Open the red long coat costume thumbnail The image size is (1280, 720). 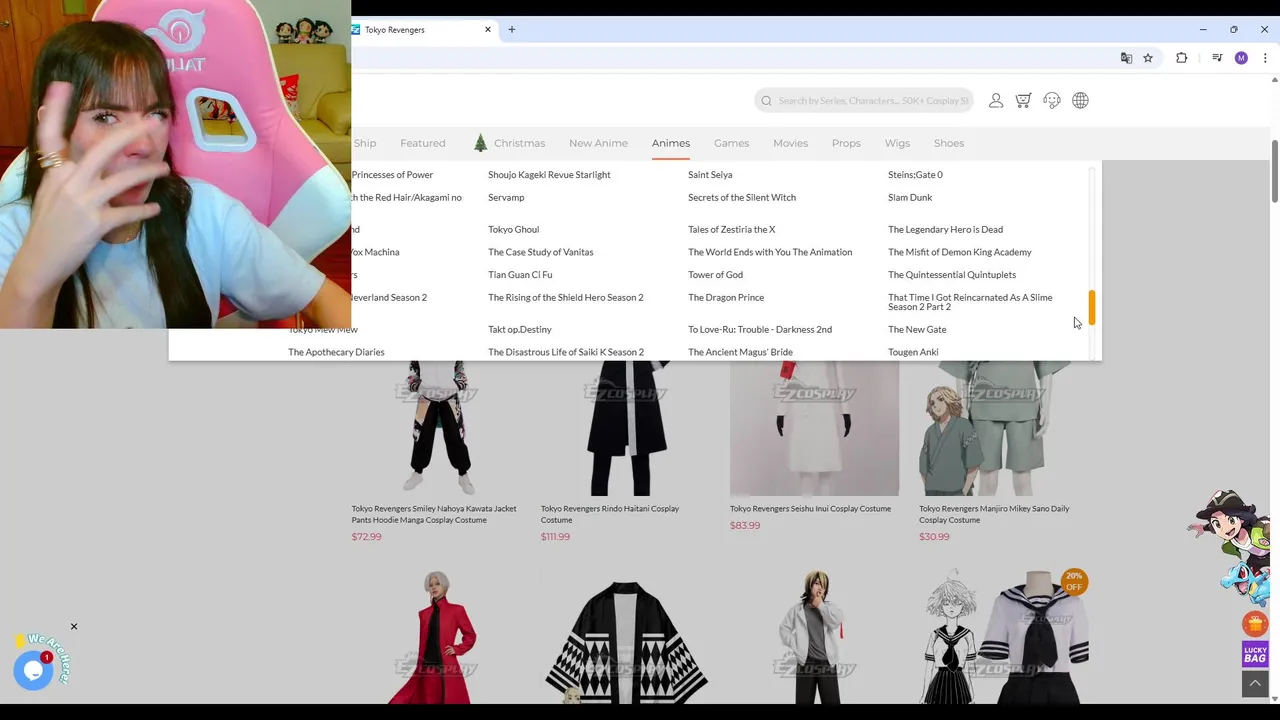point(436,636)
